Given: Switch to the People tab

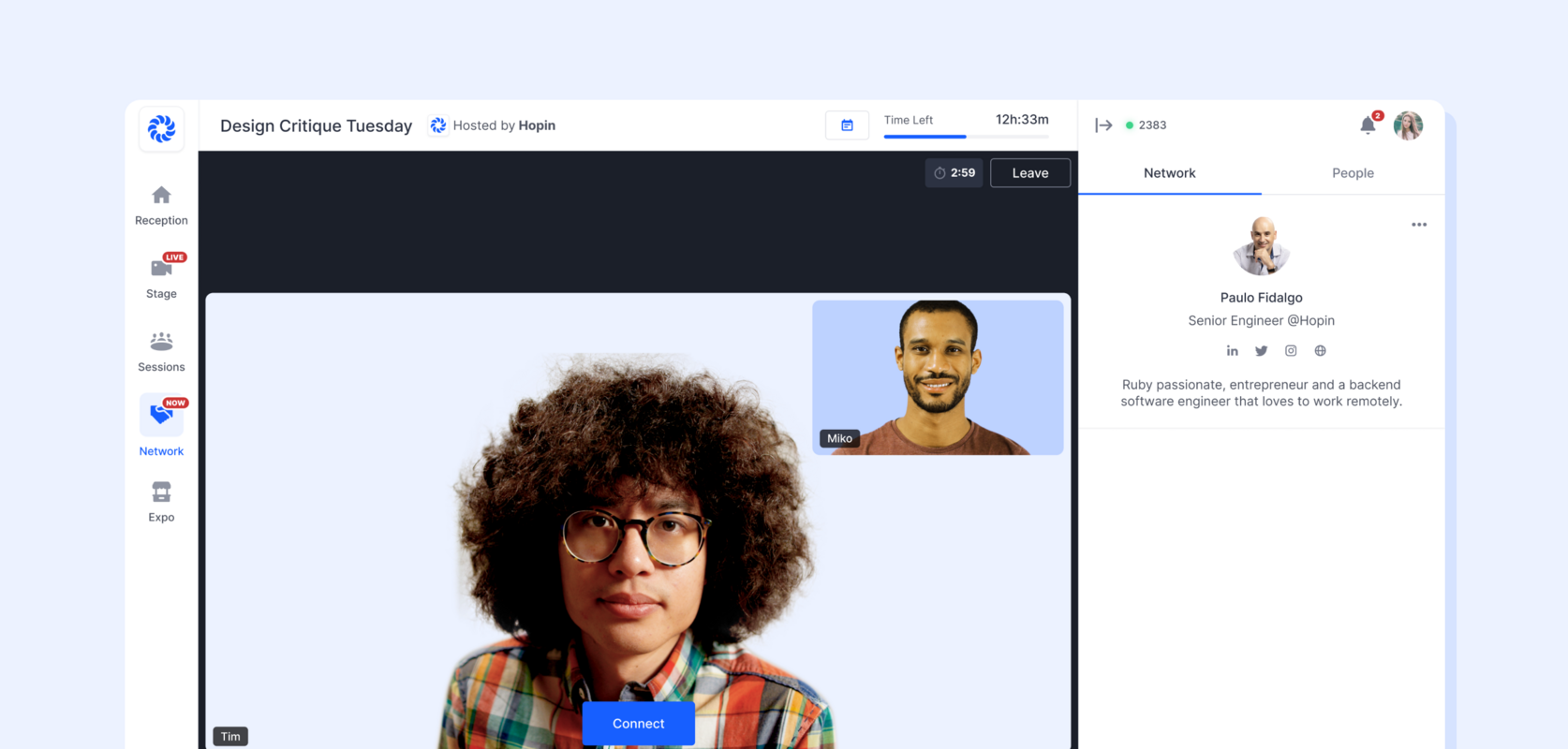Looking at the screenshot, I should coord(1353,173).
